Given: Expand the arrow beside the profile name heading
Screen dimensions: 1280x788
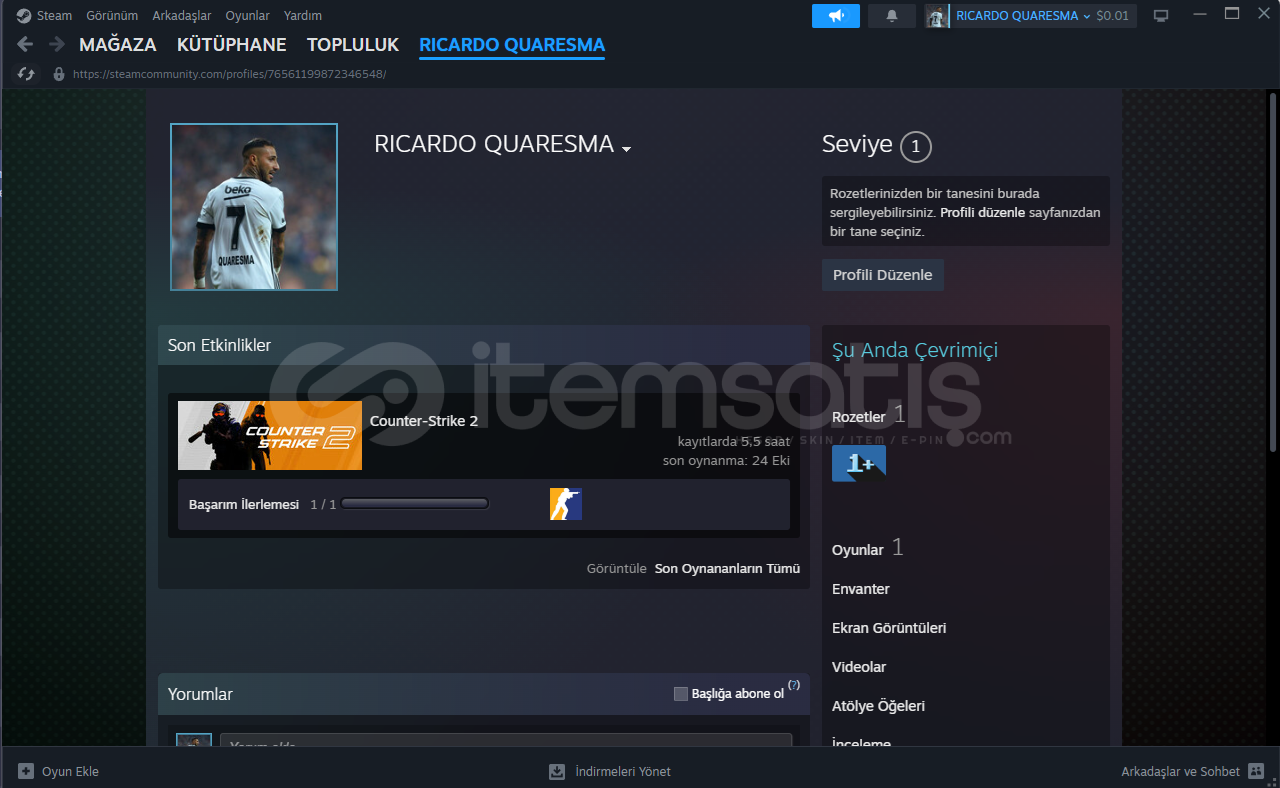Looking at the screenshot, I should (x=626, y=149).
